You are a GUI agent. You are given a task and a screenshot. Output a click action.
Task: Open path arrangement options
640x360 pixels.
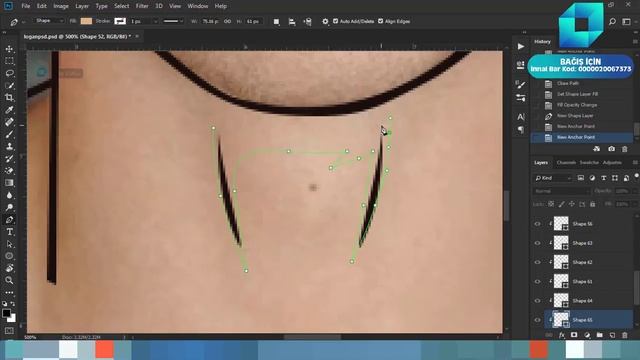[x=308, y=22]
